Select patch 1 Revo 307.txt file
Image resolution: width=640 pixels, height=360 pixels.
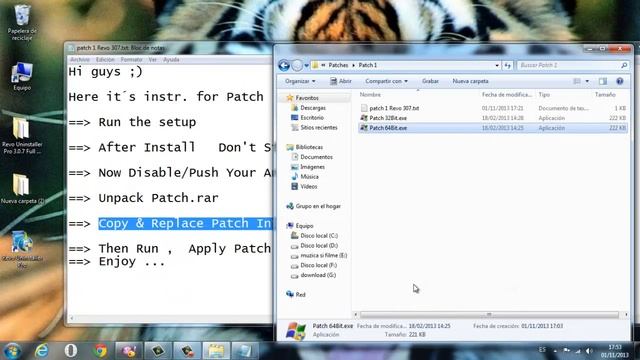394,108
